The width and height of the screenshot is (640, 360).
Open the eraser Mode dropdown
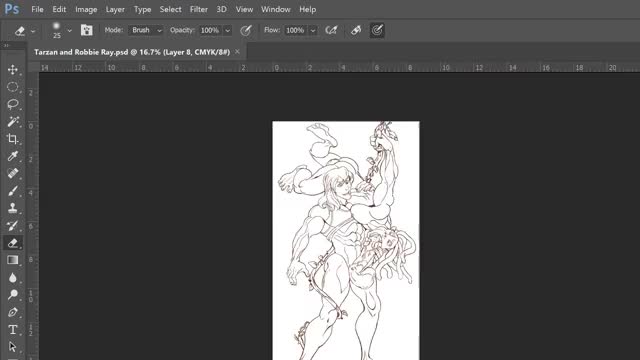[146, 30]
